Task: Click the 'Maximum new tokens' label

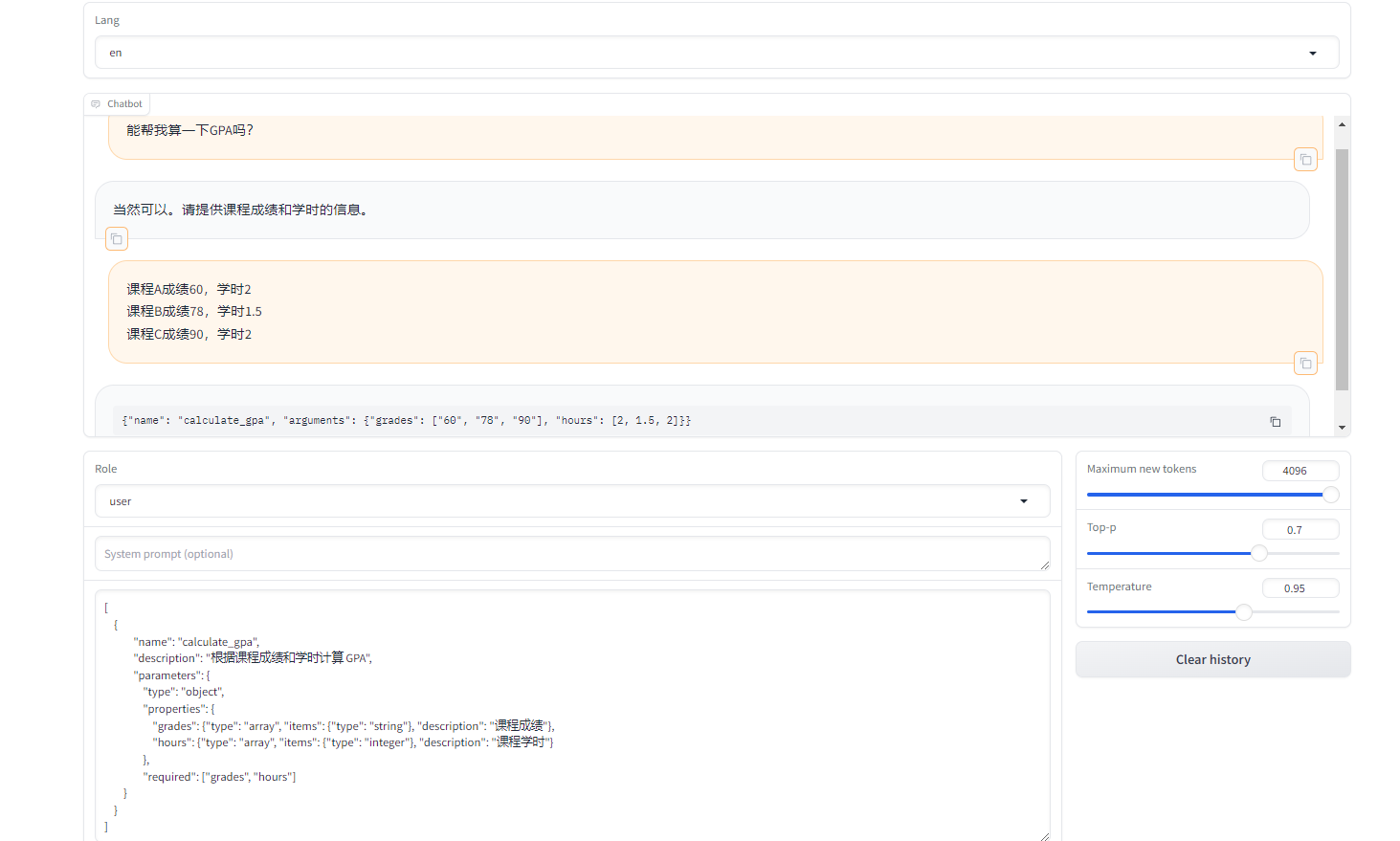Action: [x=1142, y=469]
